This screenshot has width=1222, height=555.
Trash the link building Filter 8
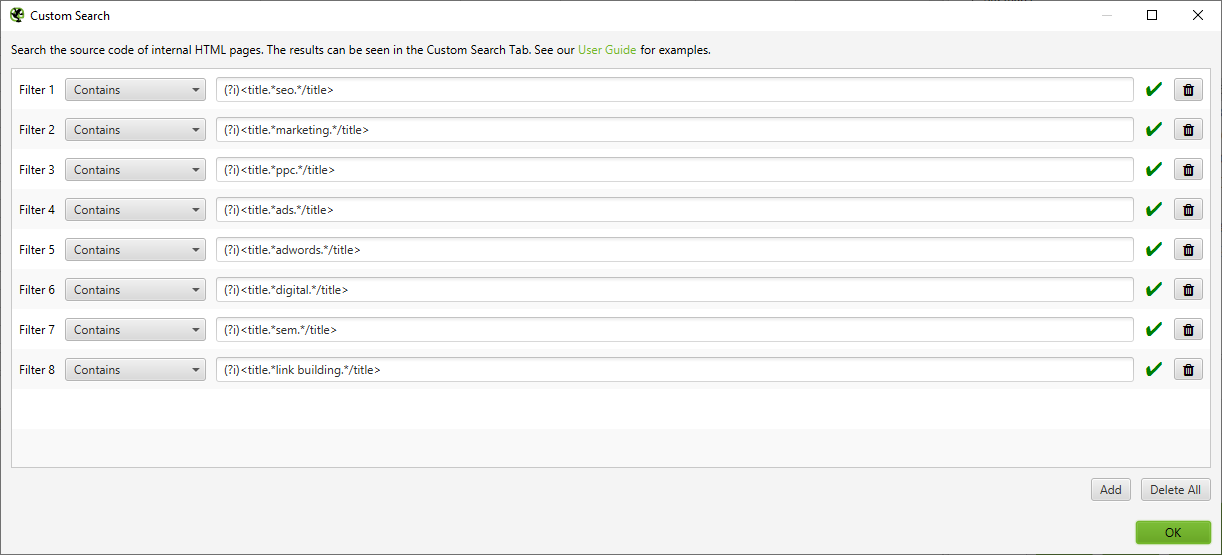point(1188,370)
